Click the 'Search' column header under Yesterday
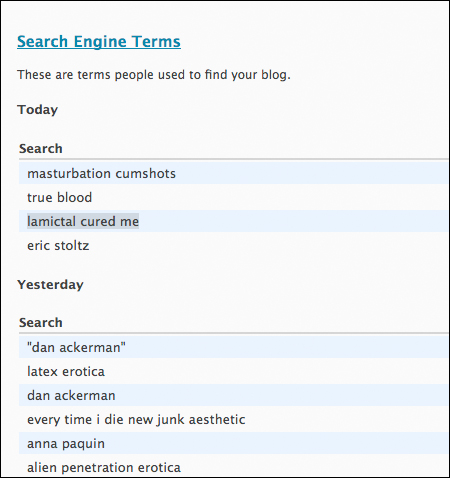The width and height of the screenshot is (450, 478). pos(41,322)
